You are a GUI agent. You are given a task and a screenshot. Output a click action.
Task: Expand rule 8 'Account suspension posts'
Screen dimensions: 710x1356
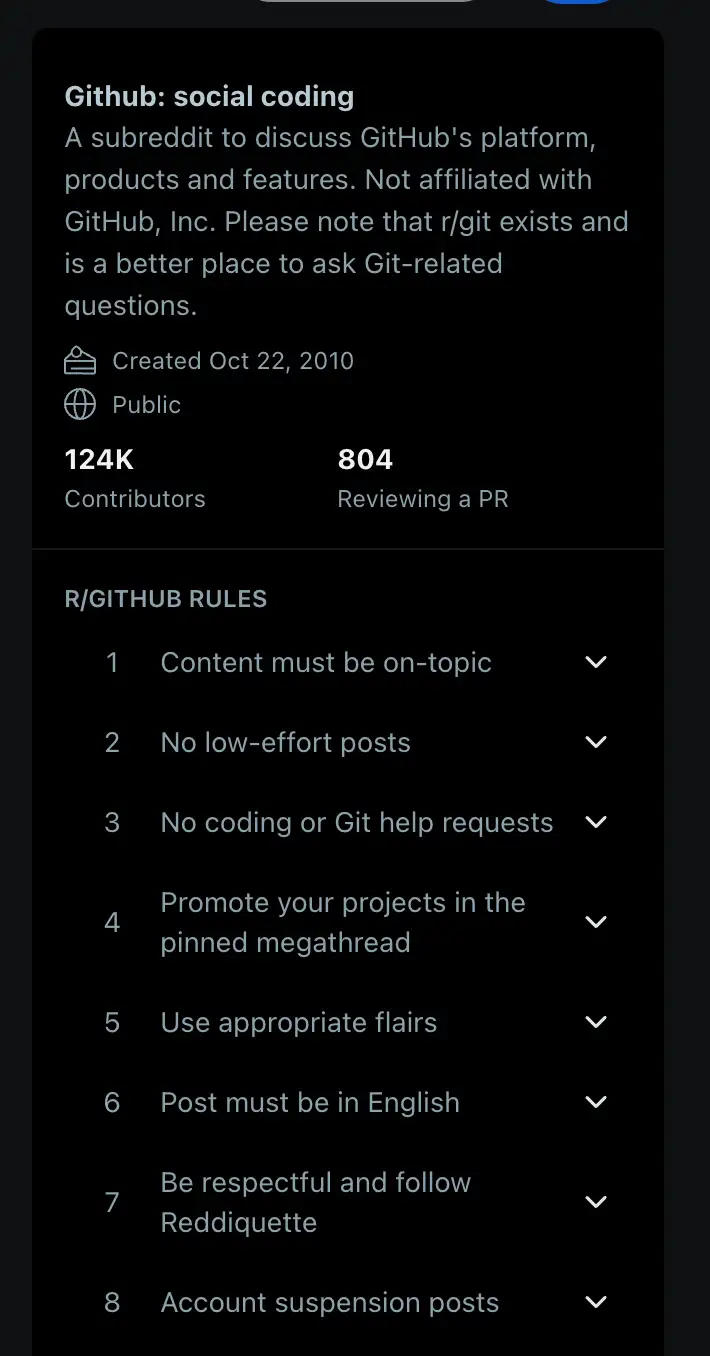coord(595,1302)
